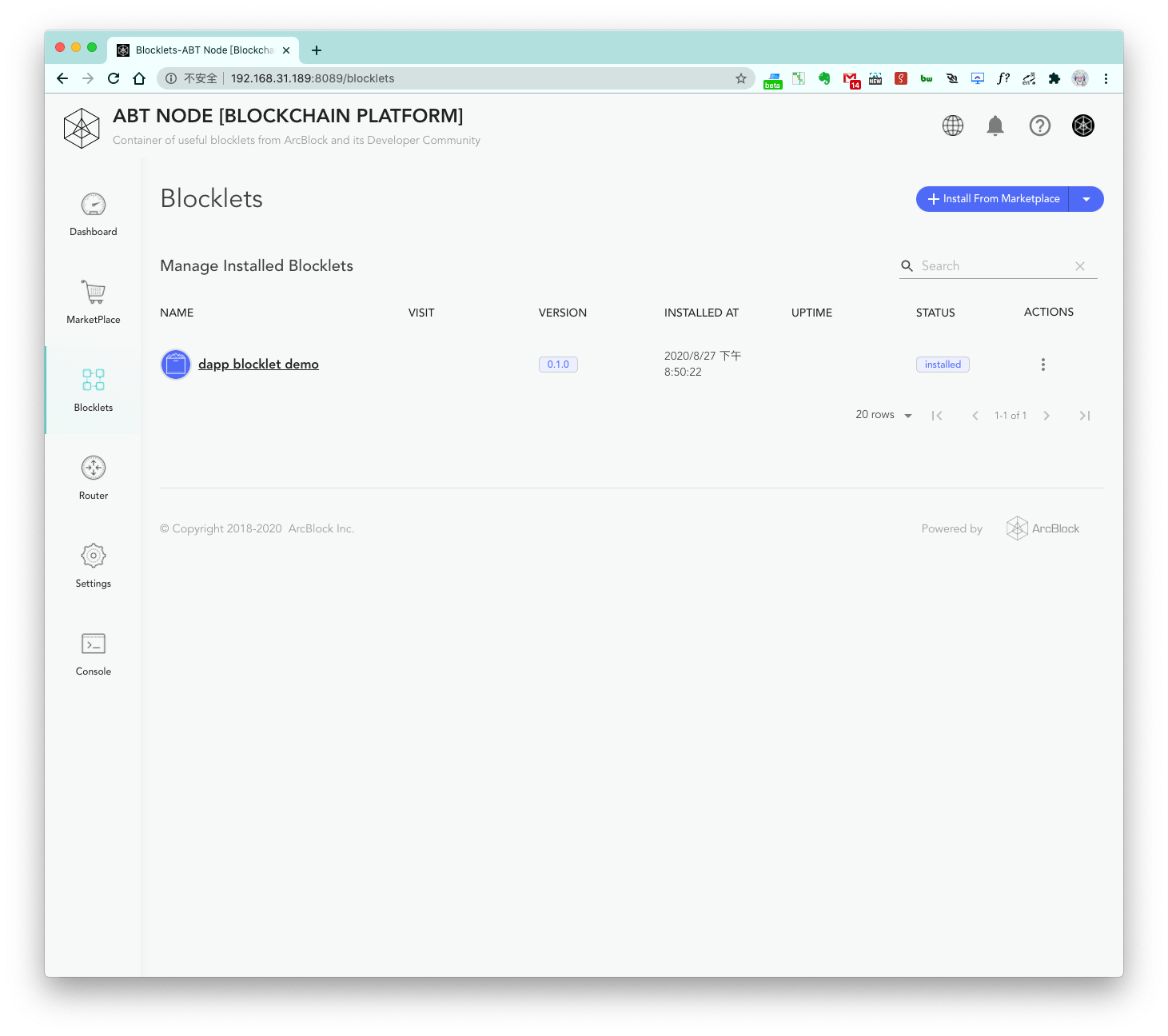Select the Blocklets-ABT Node browser tab

pos(204,50)
